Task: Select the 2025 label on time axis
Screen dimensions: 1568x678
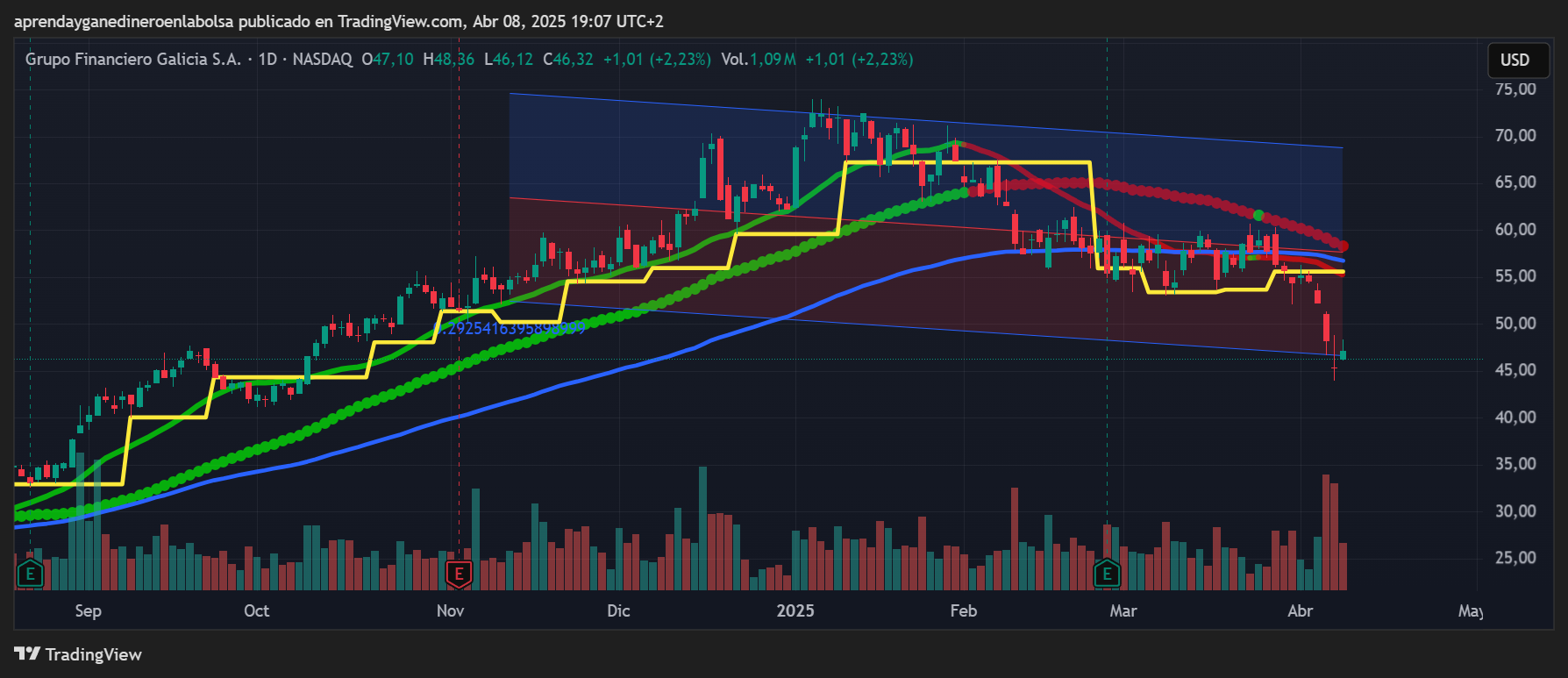Action: coord(795,610)
